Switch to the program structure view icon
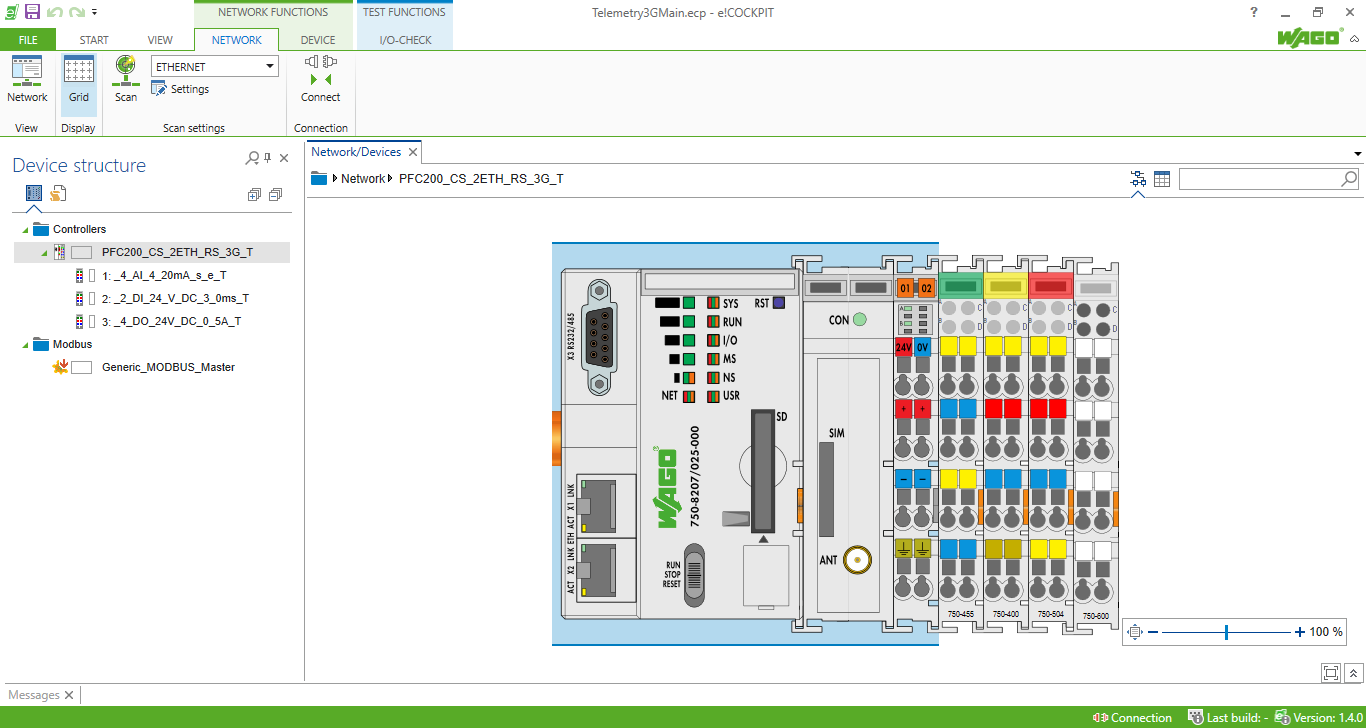Viewport: 1366px width, 728px height. [59, 193]
